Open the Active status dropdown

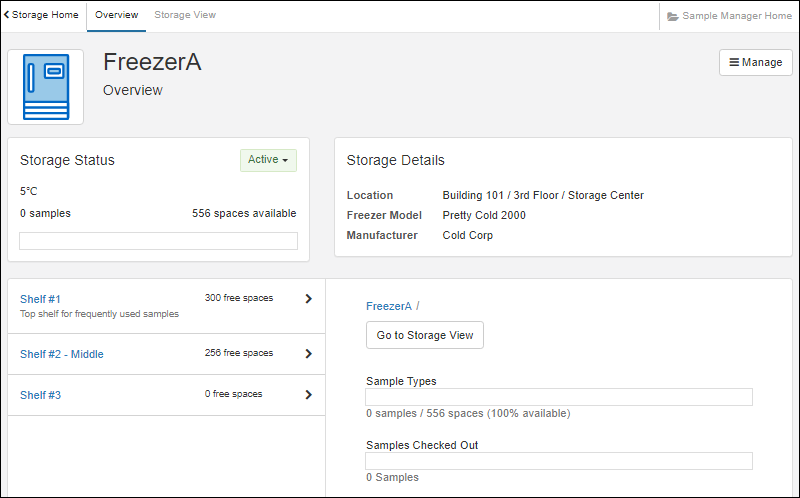pyautogui.click(x=268, y=160)
